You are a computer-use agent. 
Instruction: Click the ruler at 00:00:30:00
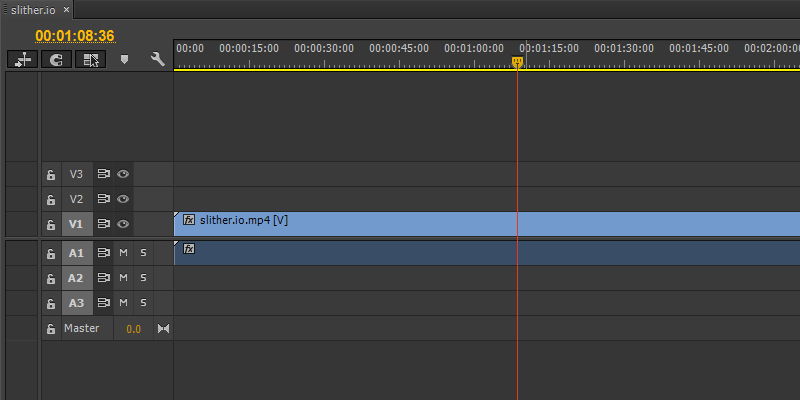coord(324,48)
